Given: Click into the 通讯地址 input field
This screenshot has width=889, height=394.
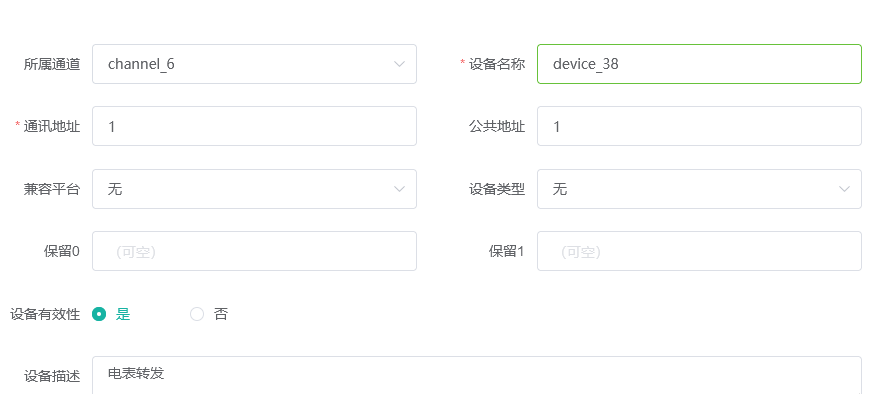Looking at the screenshot, I should pos(255,126).
